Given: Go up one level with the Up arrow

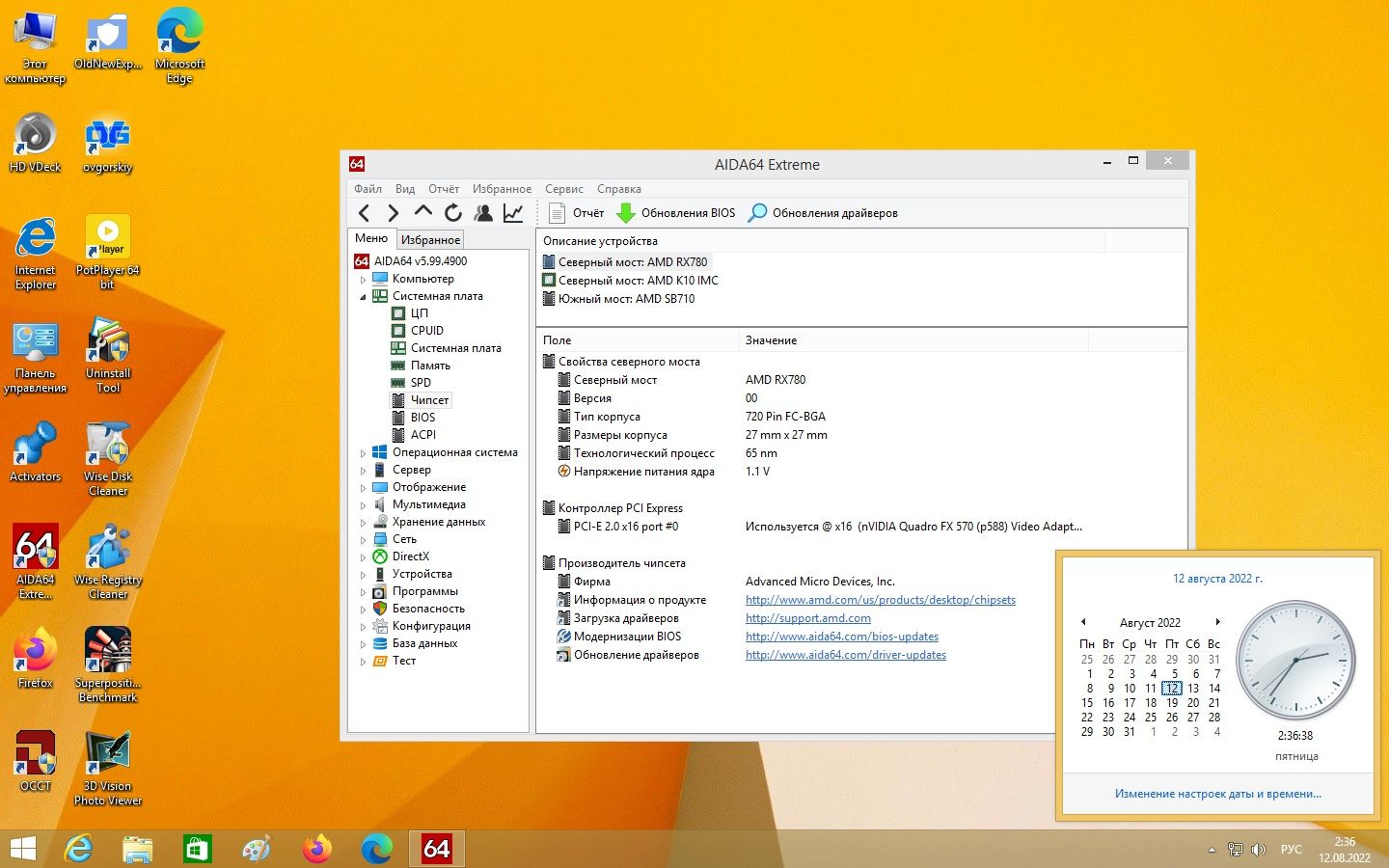Looking at the screenshot, I should 422,212.
